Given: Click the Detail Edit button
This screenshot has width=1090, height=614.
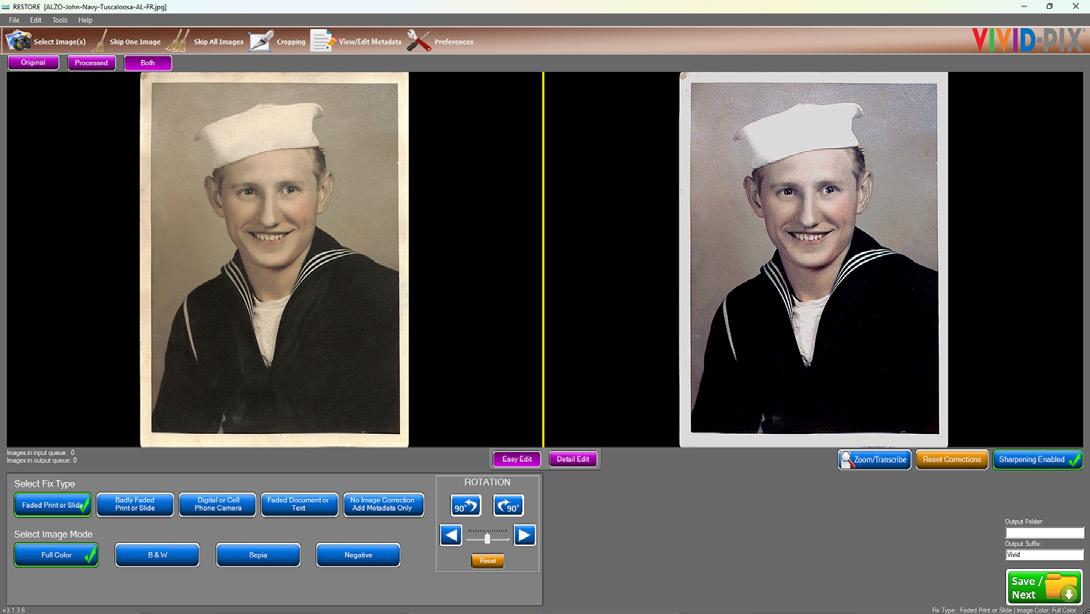Looking at the screenshot, I should [x=573, y=459].
